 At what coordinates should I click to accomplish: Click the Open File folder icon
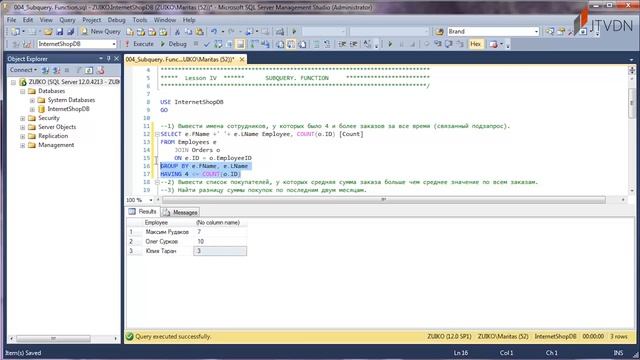pyautogui.click(x=48, y=31)
